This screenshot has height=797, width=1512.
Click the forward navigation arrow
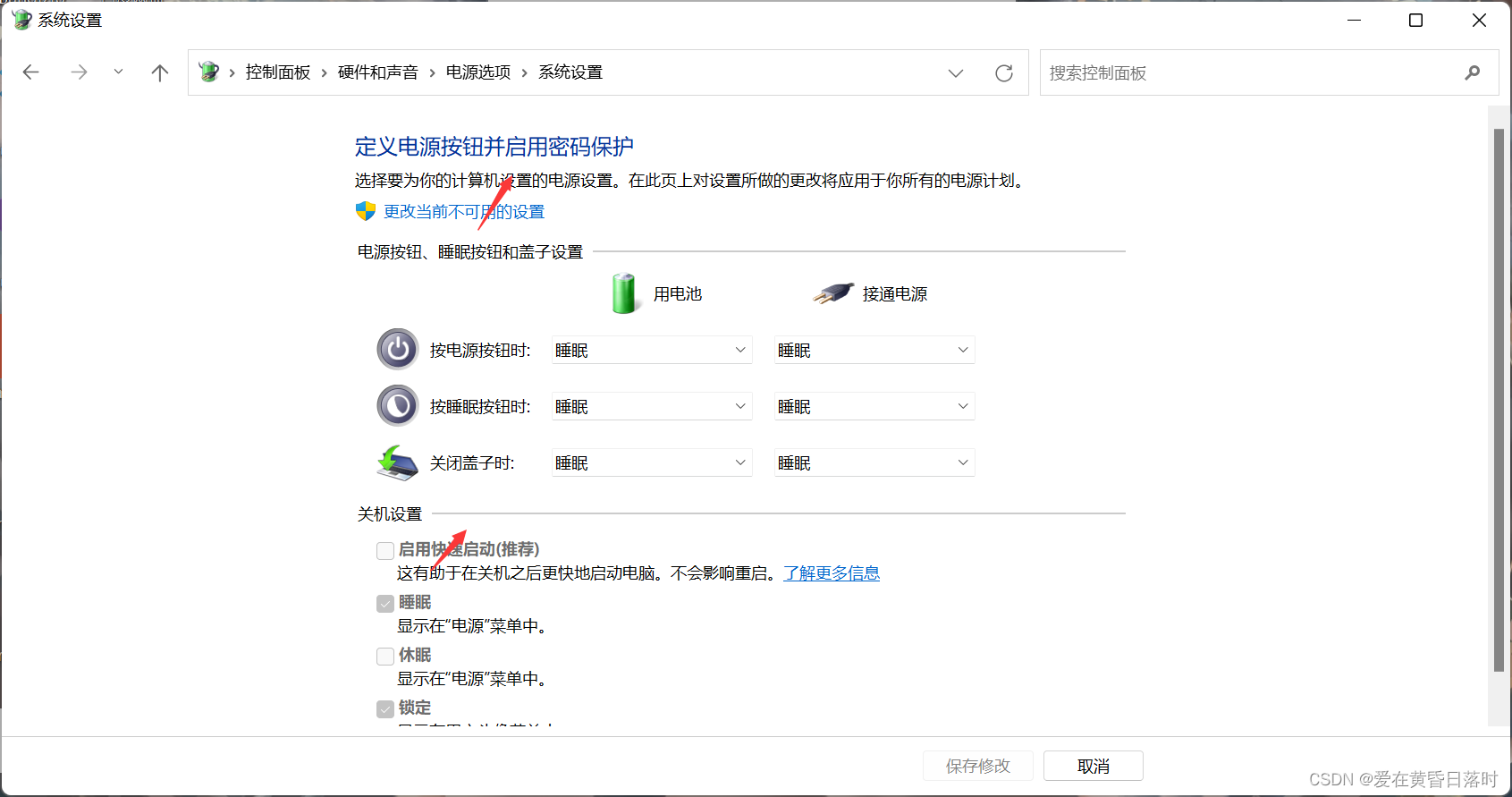click(79, 72)
